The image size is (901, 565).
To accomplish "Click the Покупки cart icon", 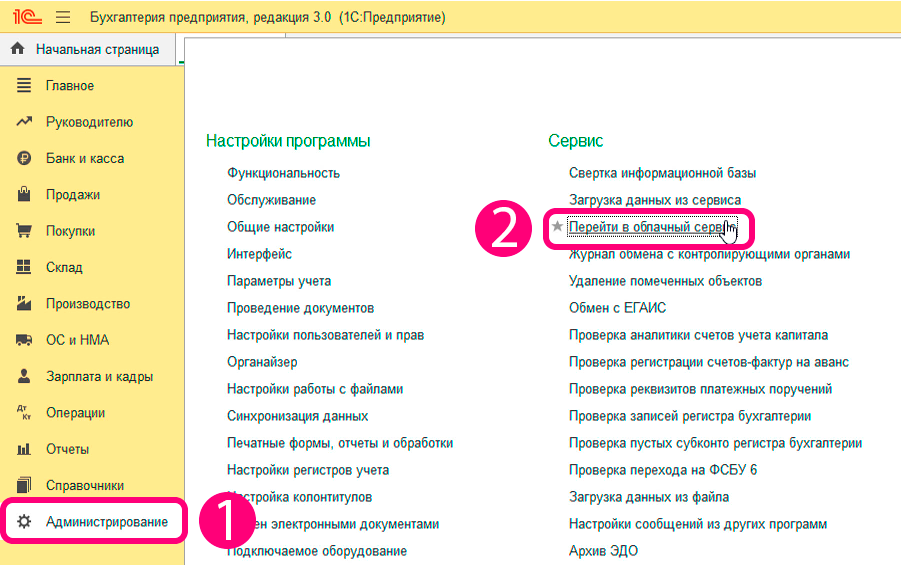I will [x=24, y=231].
